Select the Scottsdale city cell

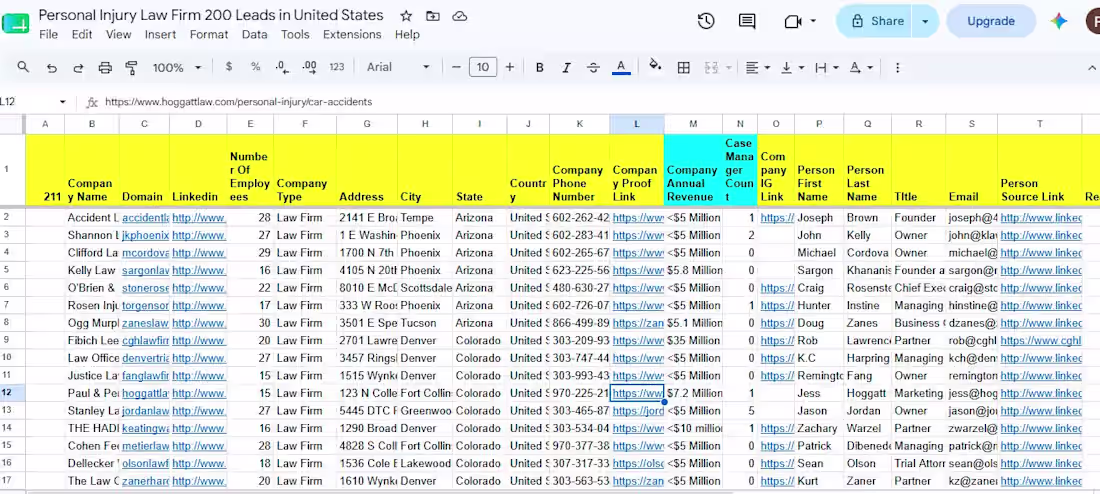(x=425, y=288)
